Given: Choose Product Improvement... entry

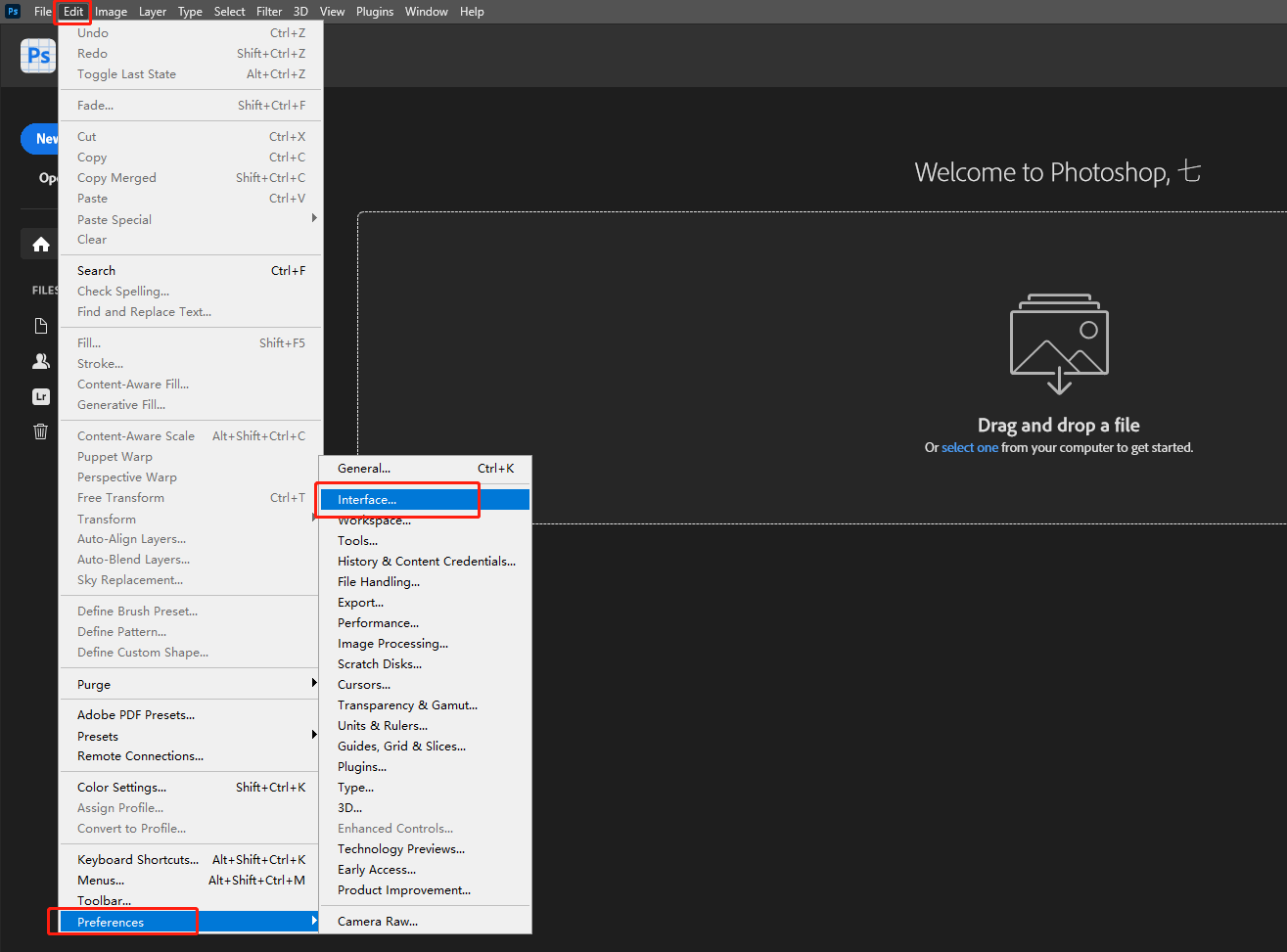Looking at the screenshot, I should pyautogui.click(x=425, y=889).
